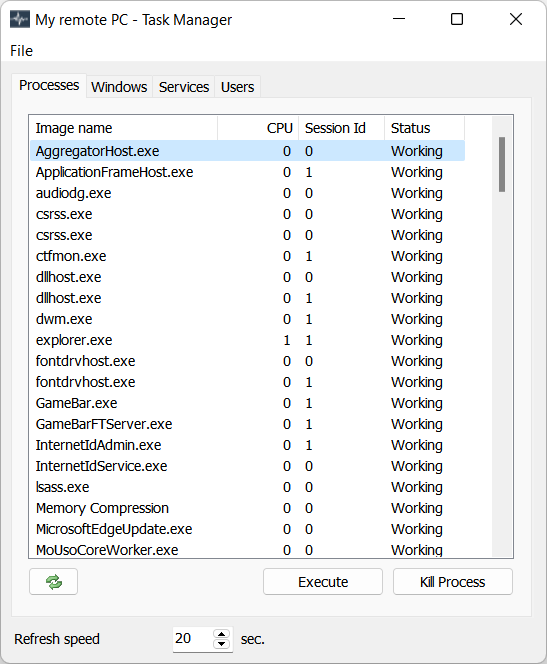The height and width of the screenshot is (664, 547).
Task: Select GameBarFTServer.exe process
Action: click(247, 424)
